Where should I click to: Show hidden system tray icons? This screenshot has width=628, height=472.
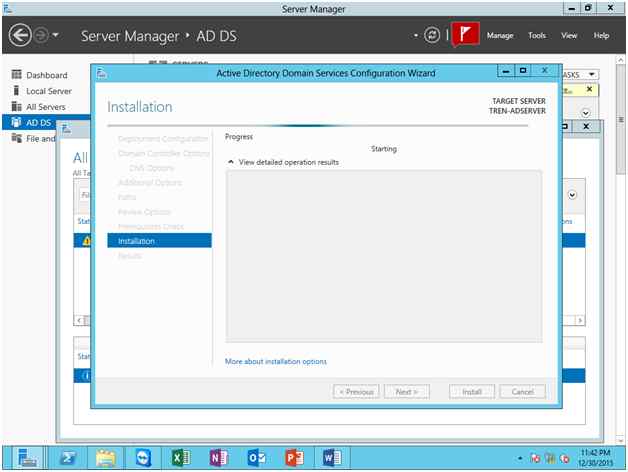(520, 458)
